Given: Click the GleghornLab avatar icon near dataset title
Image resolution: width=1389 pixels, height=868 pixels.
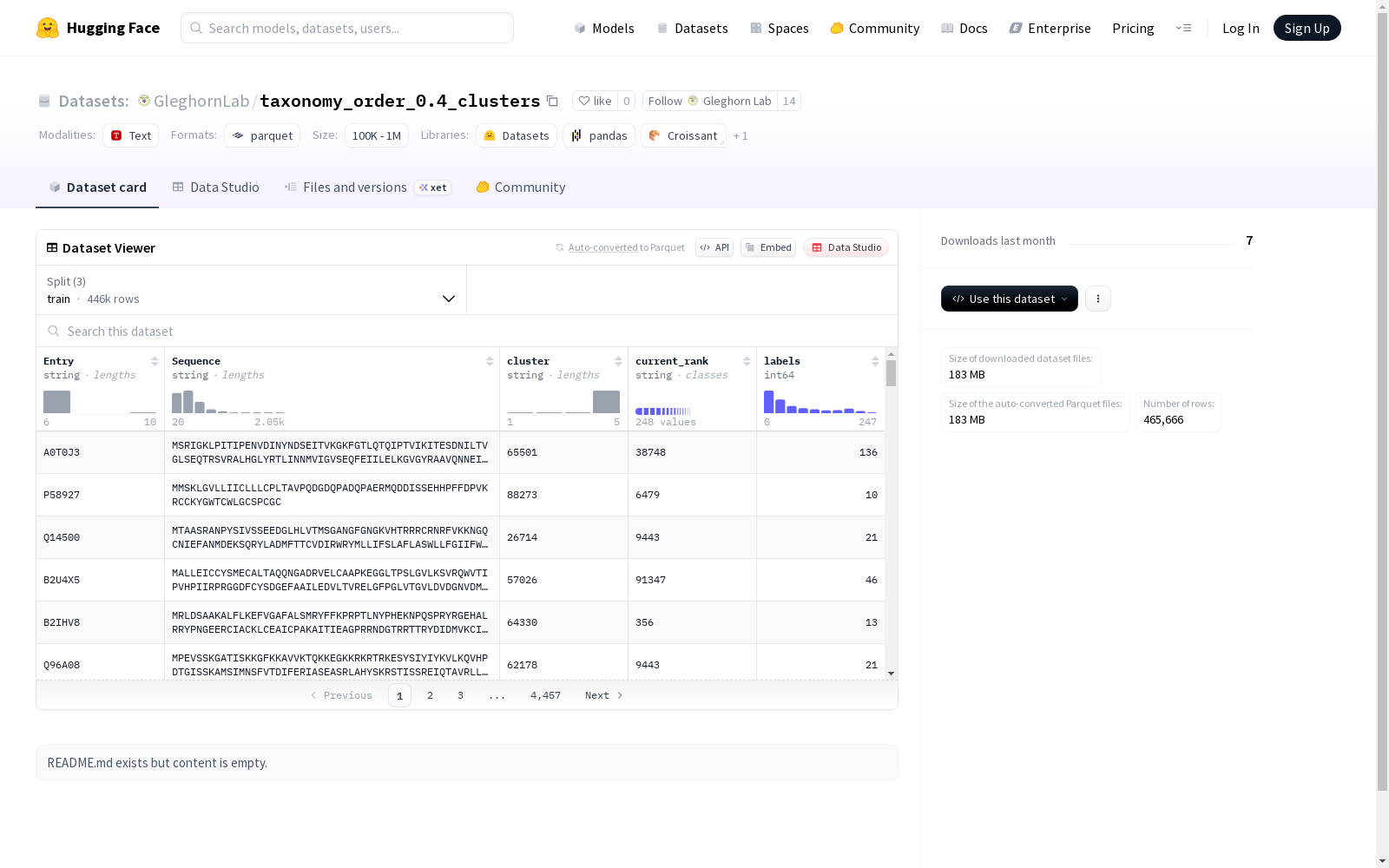Looking at the screenshot, I should pos(144,101).
